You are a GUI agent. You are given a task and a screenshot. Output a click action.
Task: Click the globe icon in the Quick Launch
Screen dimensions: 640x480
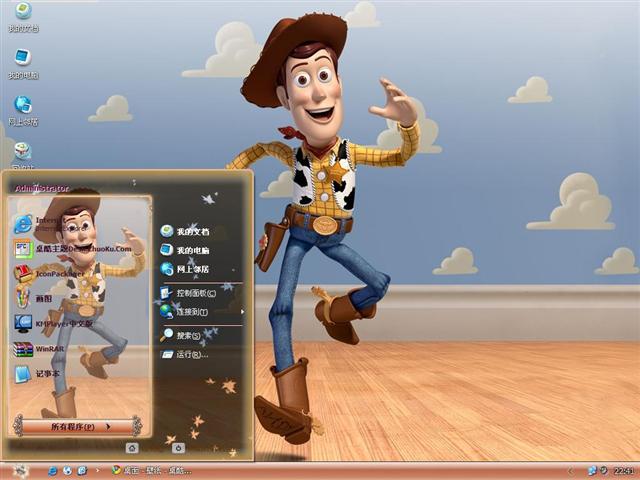[x=67, y=471]
